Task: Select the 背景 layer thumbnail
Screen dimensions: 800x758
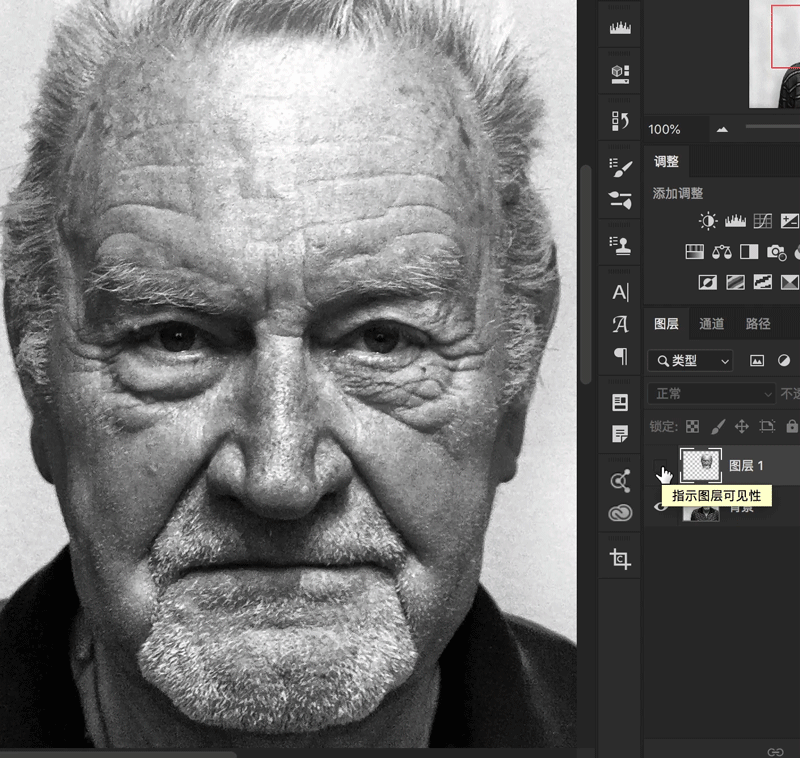Action: pos(702,514)
